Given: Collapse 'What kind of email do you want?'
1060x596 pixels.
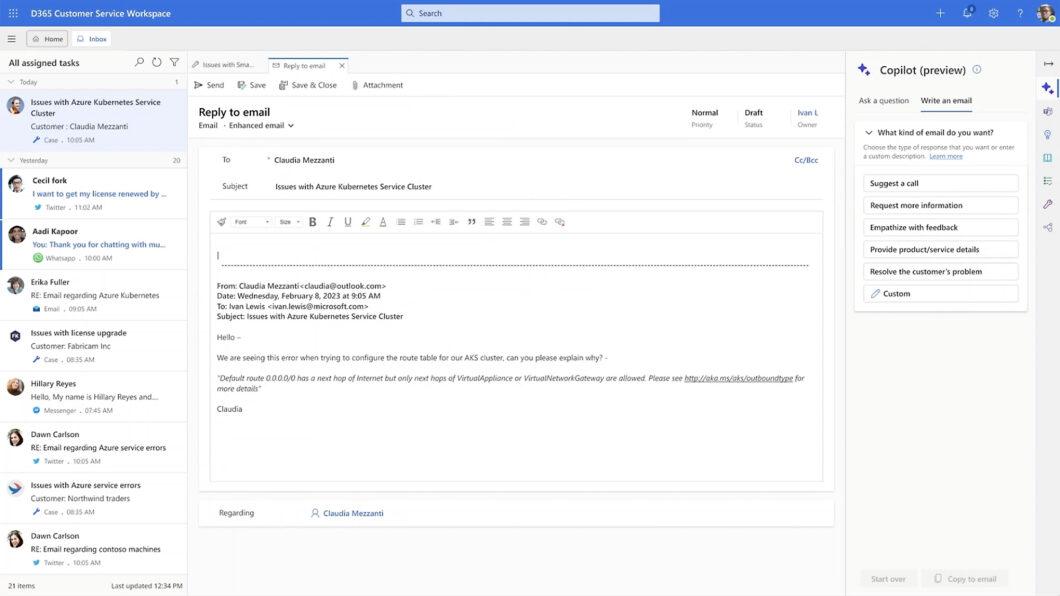Looking at the screenshot, I should pos(869,132).
